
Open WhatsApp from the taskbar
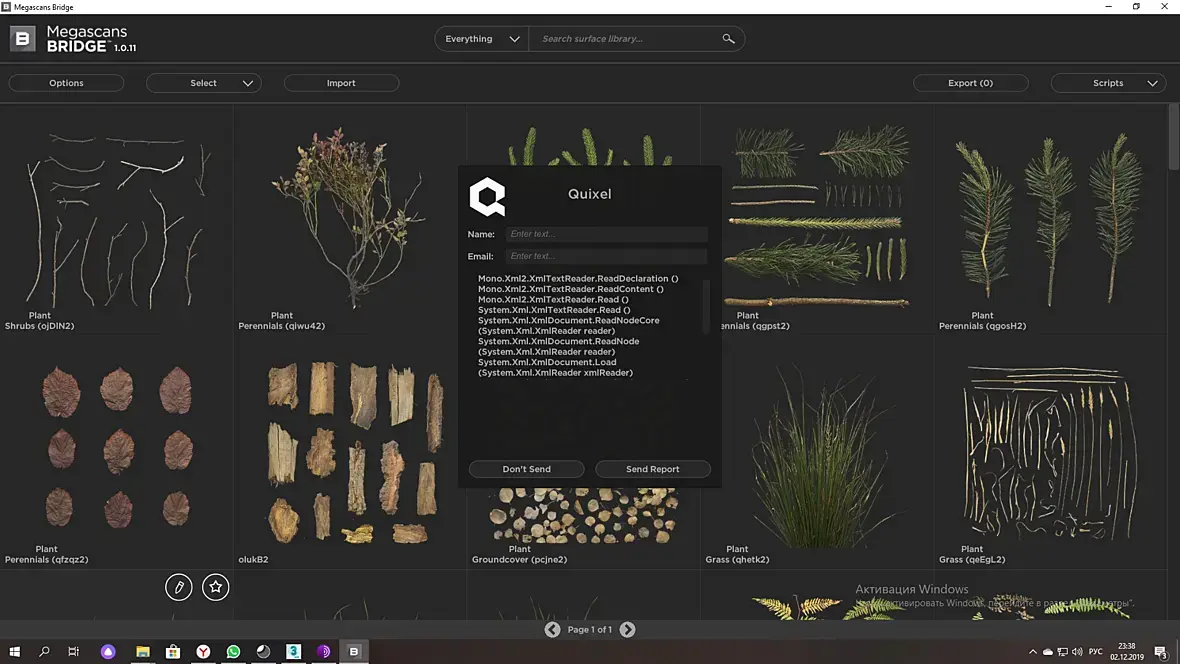(233, 651)
